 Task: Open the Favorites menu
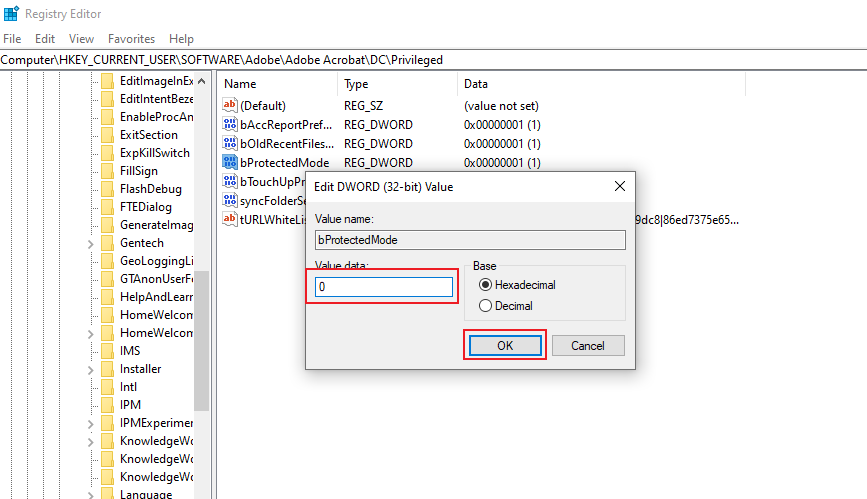point(132,39)
